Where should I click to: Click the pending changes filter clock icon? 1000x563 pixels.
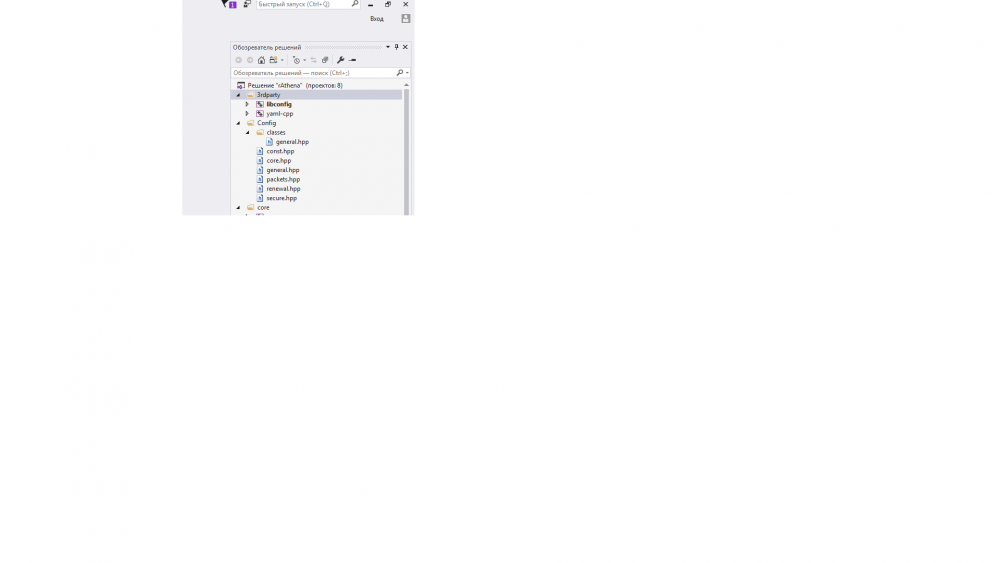(296, 60)
